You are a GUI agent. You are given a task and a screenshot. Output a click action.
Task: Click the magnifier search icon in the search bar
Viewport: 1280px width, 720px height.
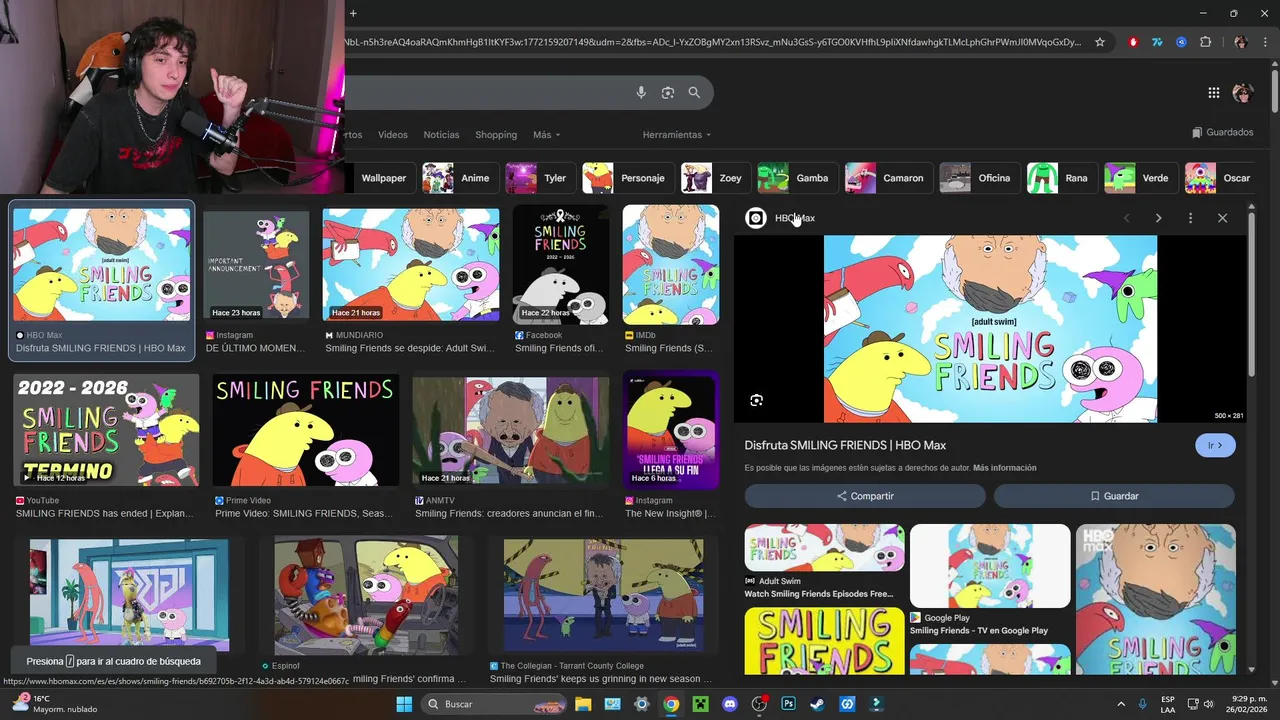click(x=694, y=93)
